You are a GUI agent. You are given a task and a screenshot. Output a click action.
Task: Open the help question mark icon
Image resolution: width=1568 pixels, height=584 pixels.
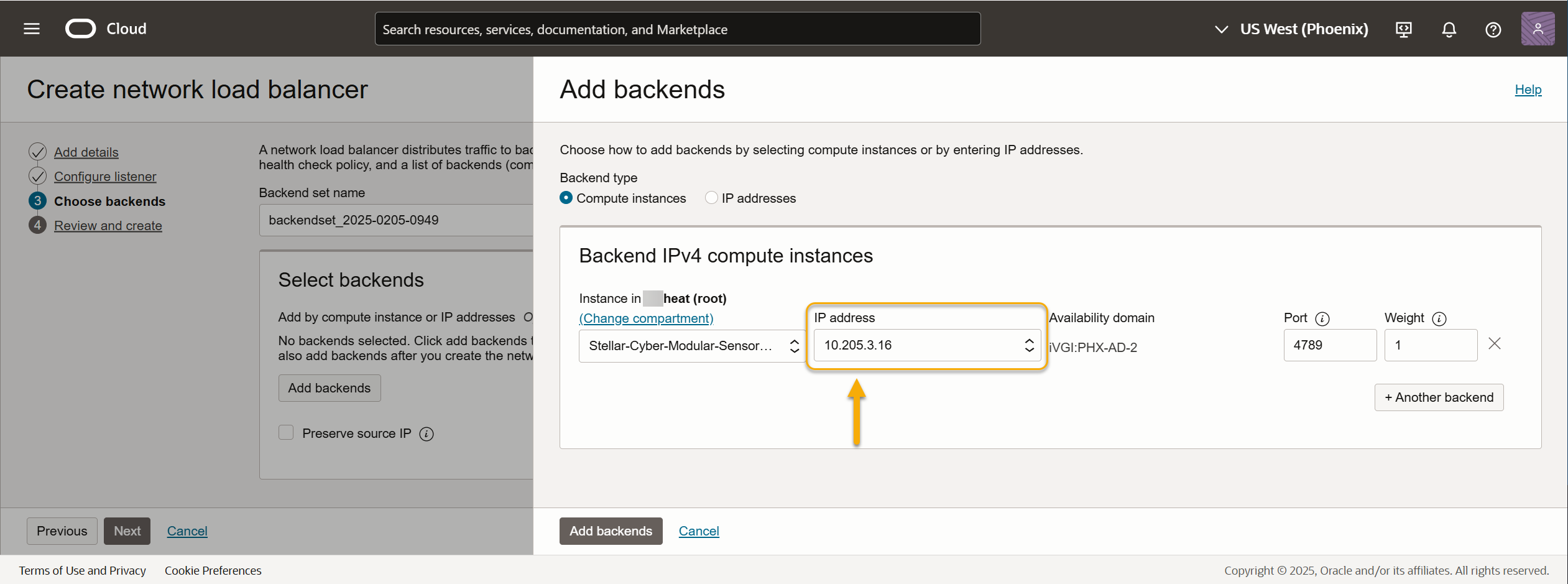click(x=1493, y=29)
